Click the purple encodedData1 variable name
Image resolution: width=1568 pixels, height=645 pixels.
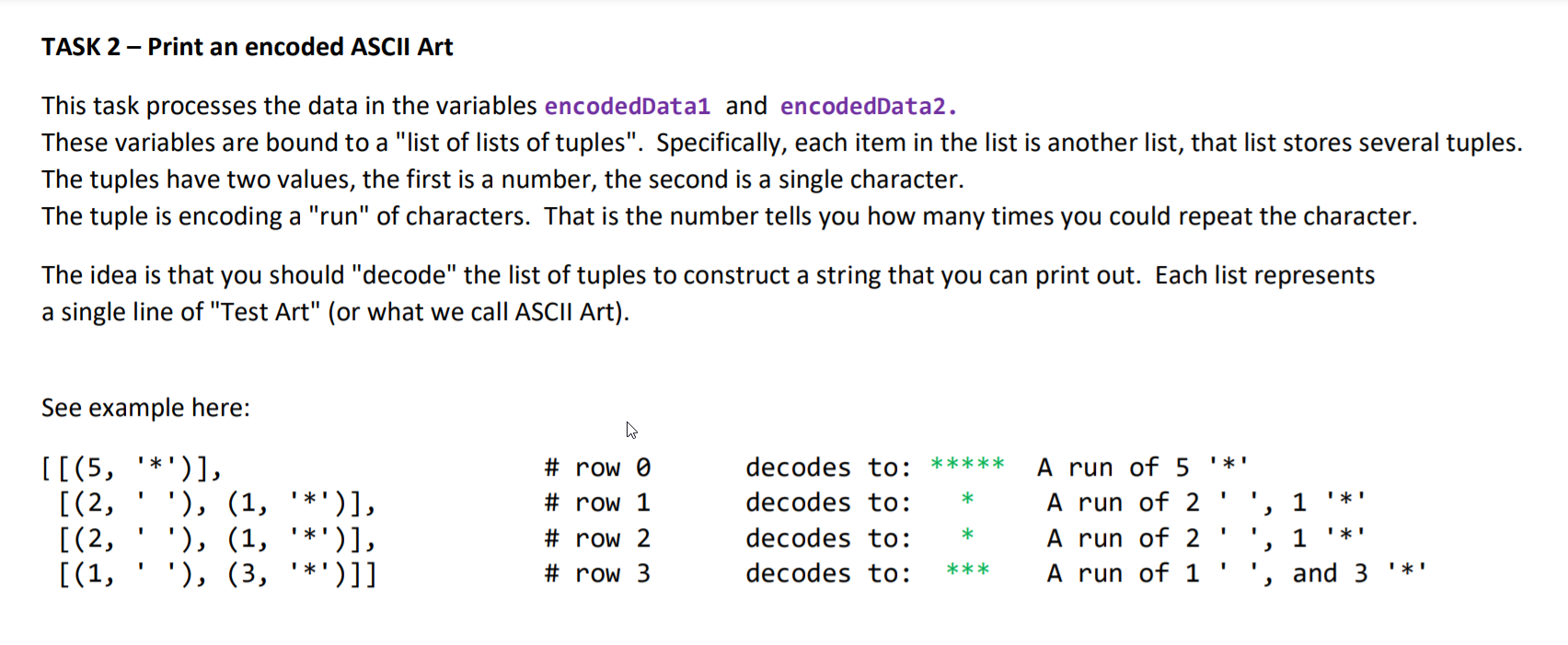[x=628, y=107]
